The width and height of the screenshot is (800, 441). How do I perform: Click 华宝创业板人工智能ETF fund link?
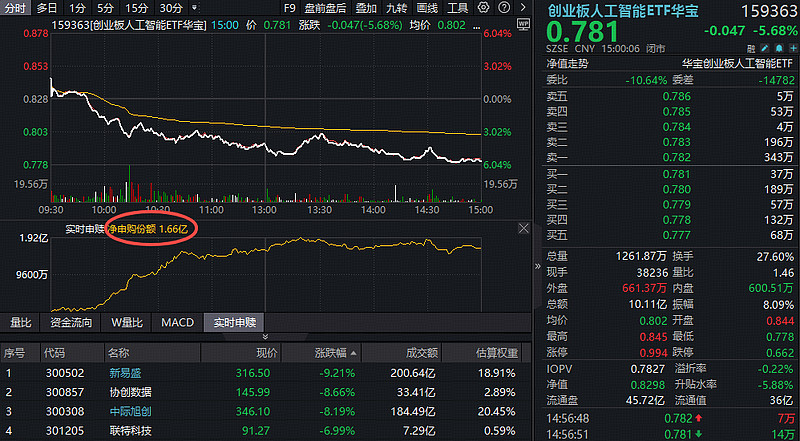(739, 64)
